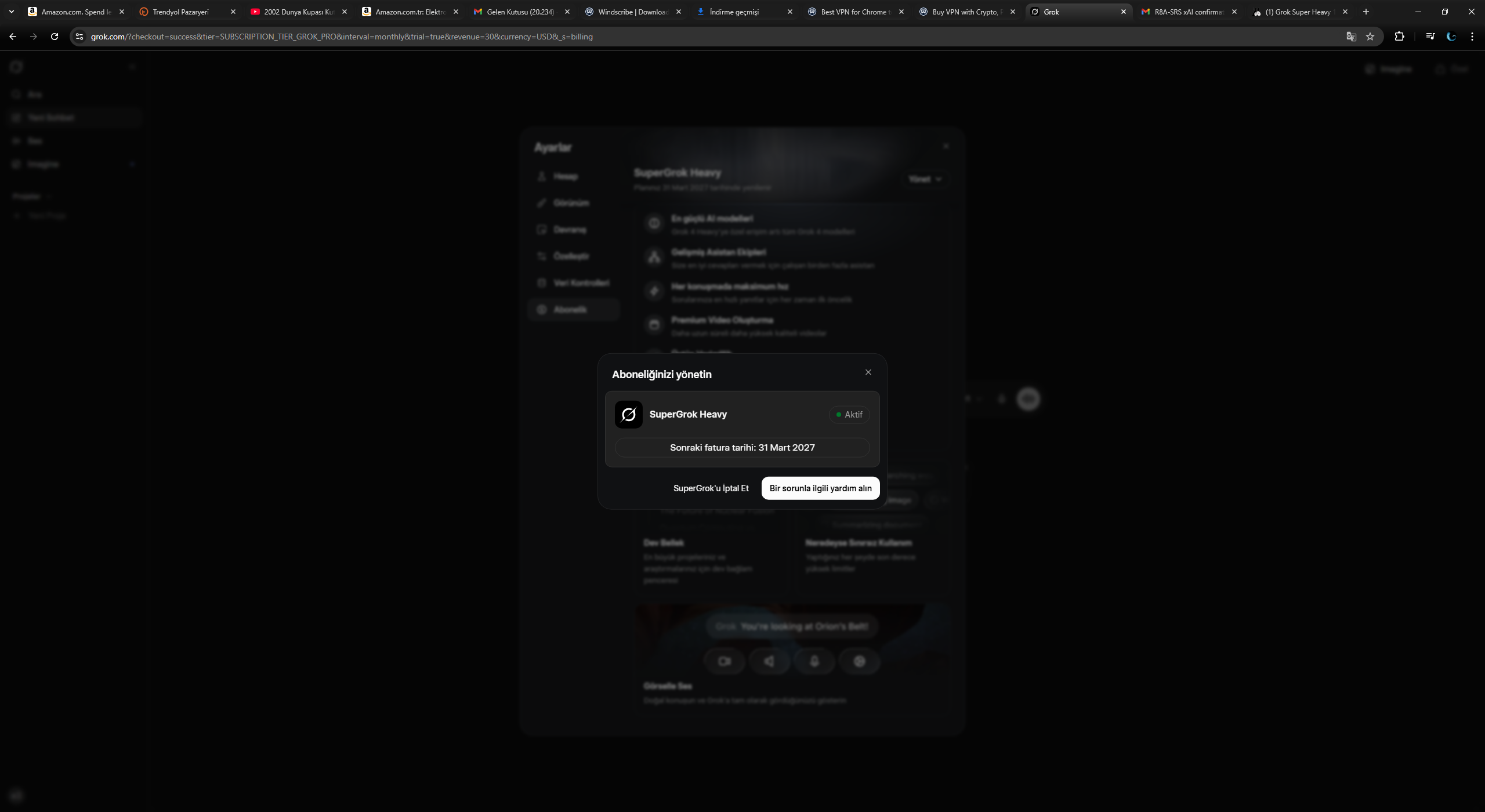Open the Chrome extensions menu

1399,37
